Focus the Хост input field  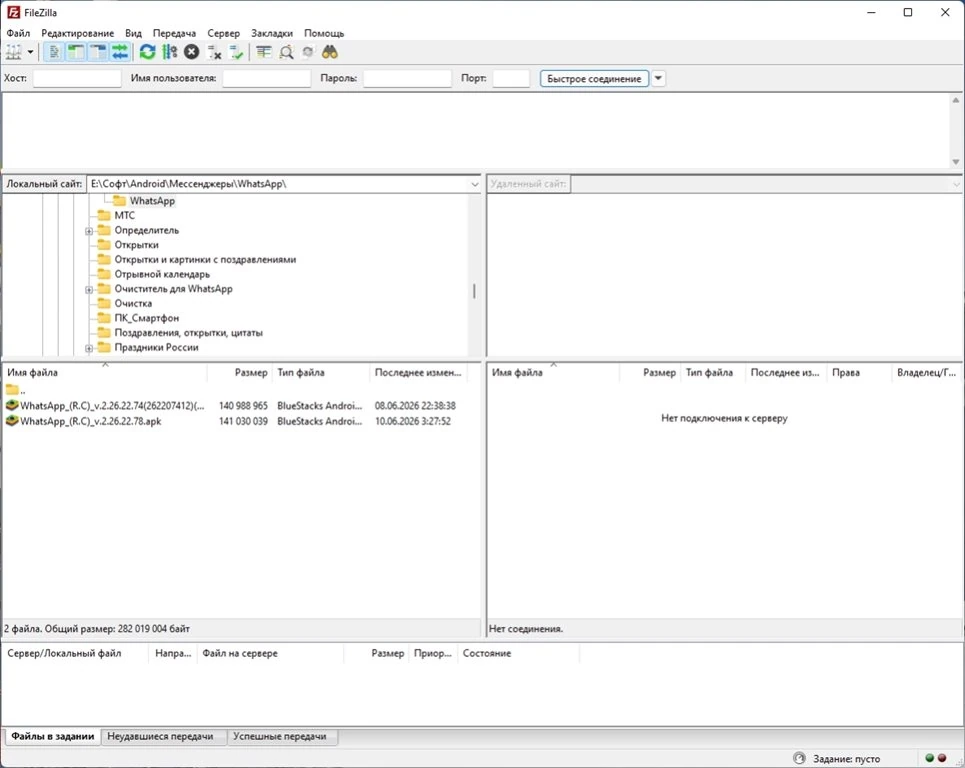(x=77, y=79)
